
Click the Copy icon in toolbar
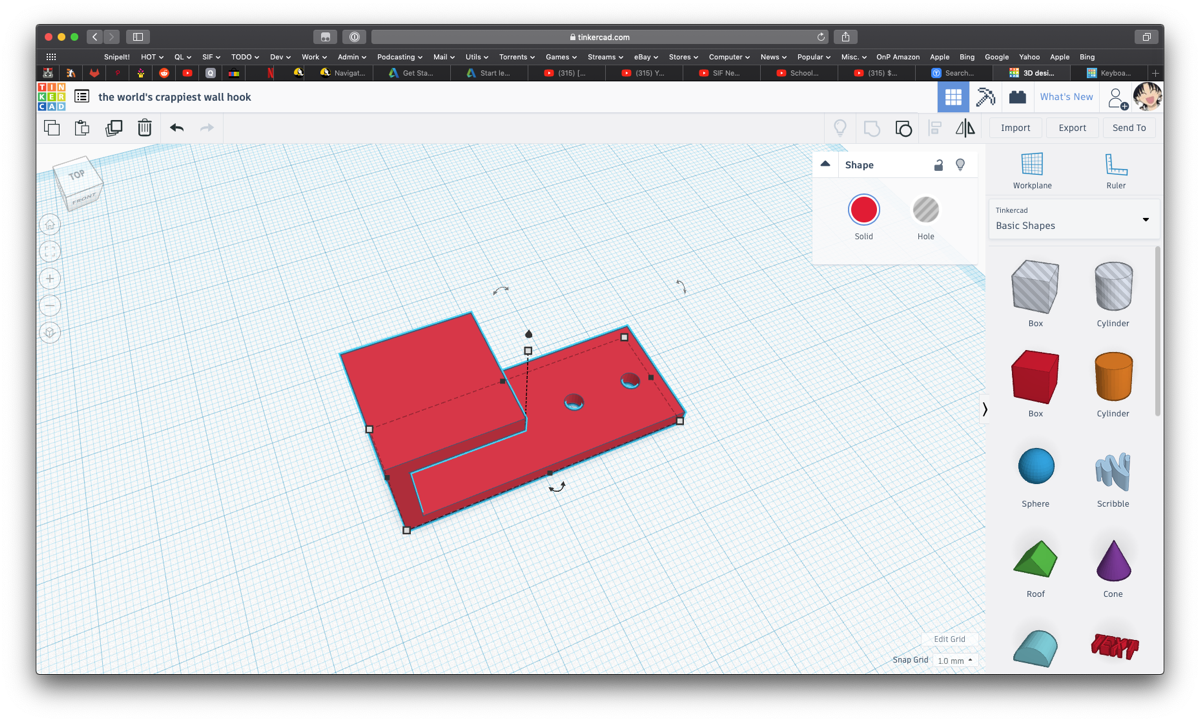click(52, 128)
